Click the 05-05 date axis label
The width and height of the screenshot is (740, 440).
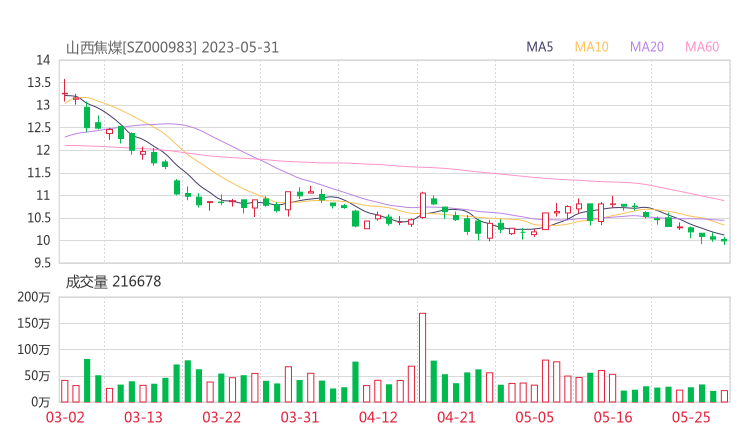coord(535,417)
